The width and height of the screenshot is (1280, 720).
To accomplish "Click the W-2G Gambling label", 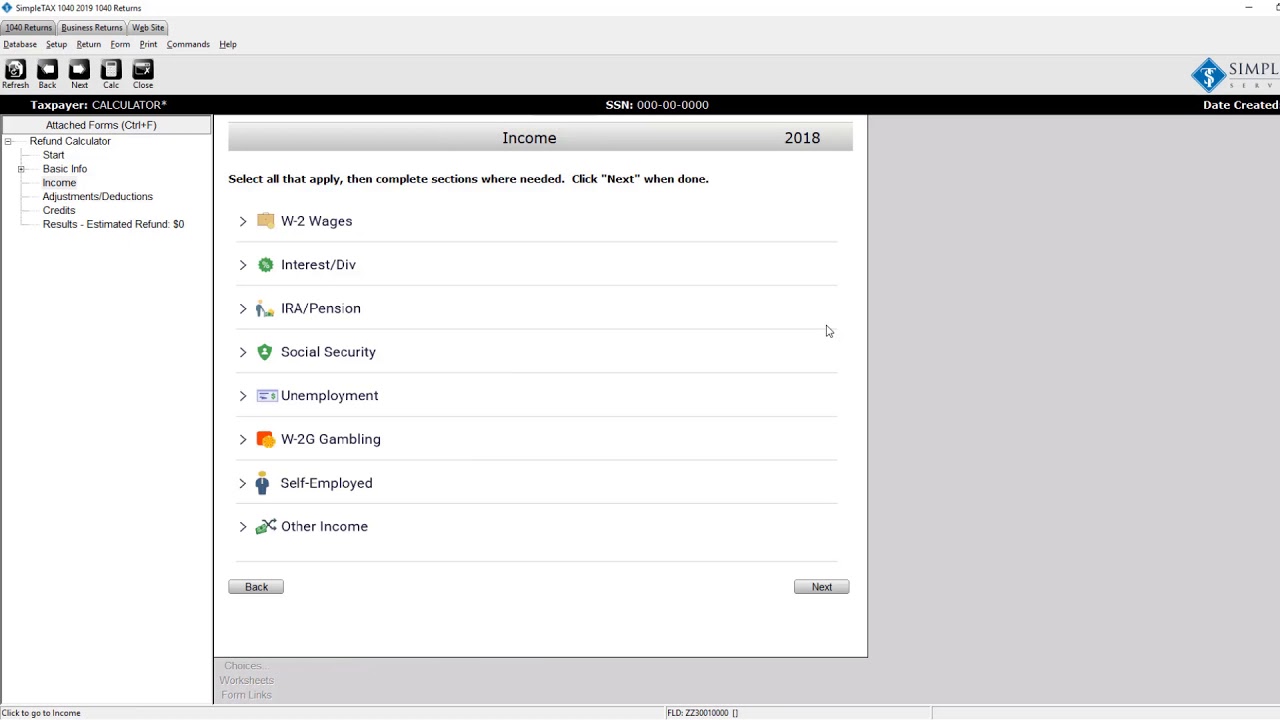I will (x=331, y=440).
